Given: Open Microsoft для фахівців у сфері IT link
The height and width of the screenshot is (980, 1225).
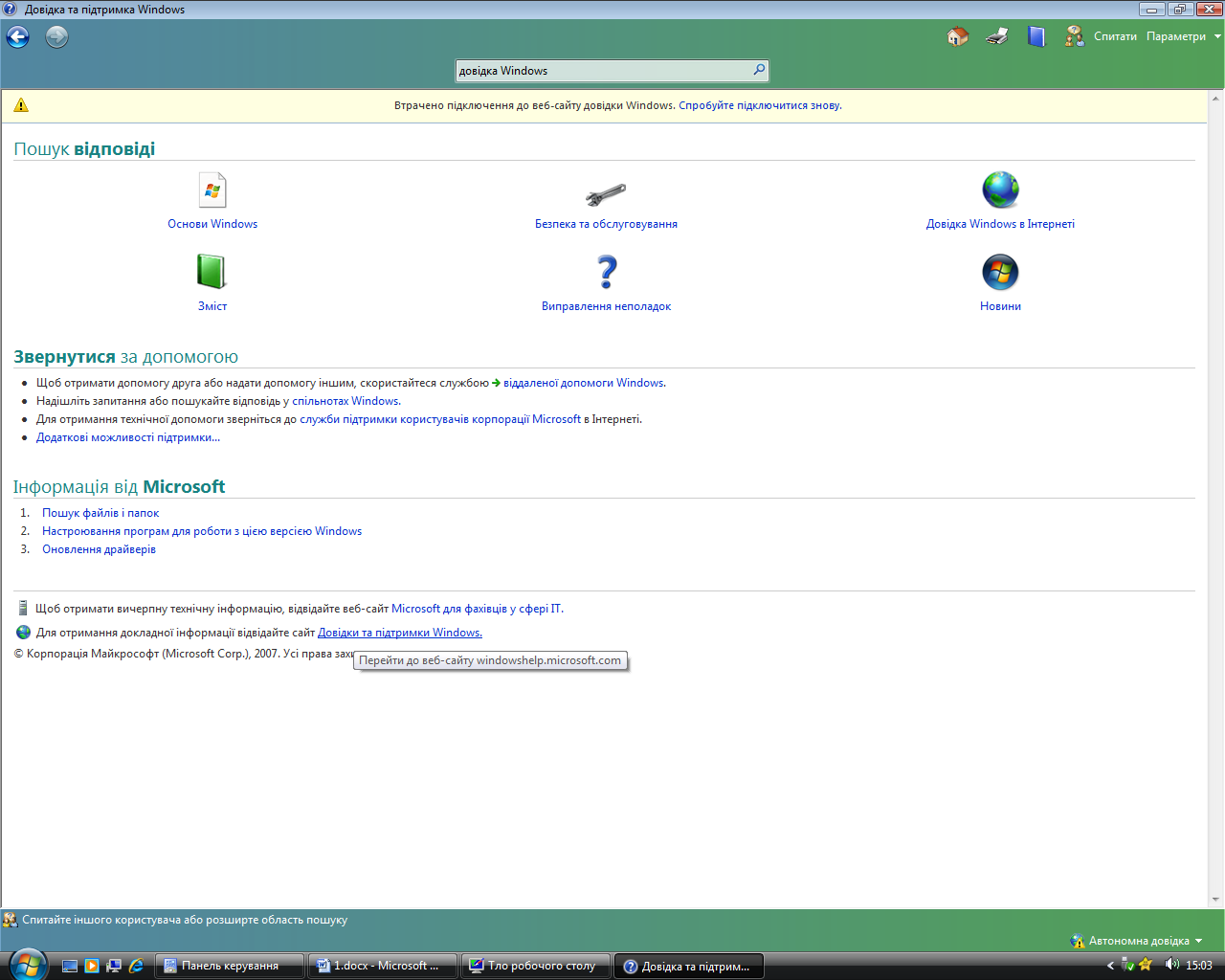Looking at the screenshot, I should pos(477,609).
